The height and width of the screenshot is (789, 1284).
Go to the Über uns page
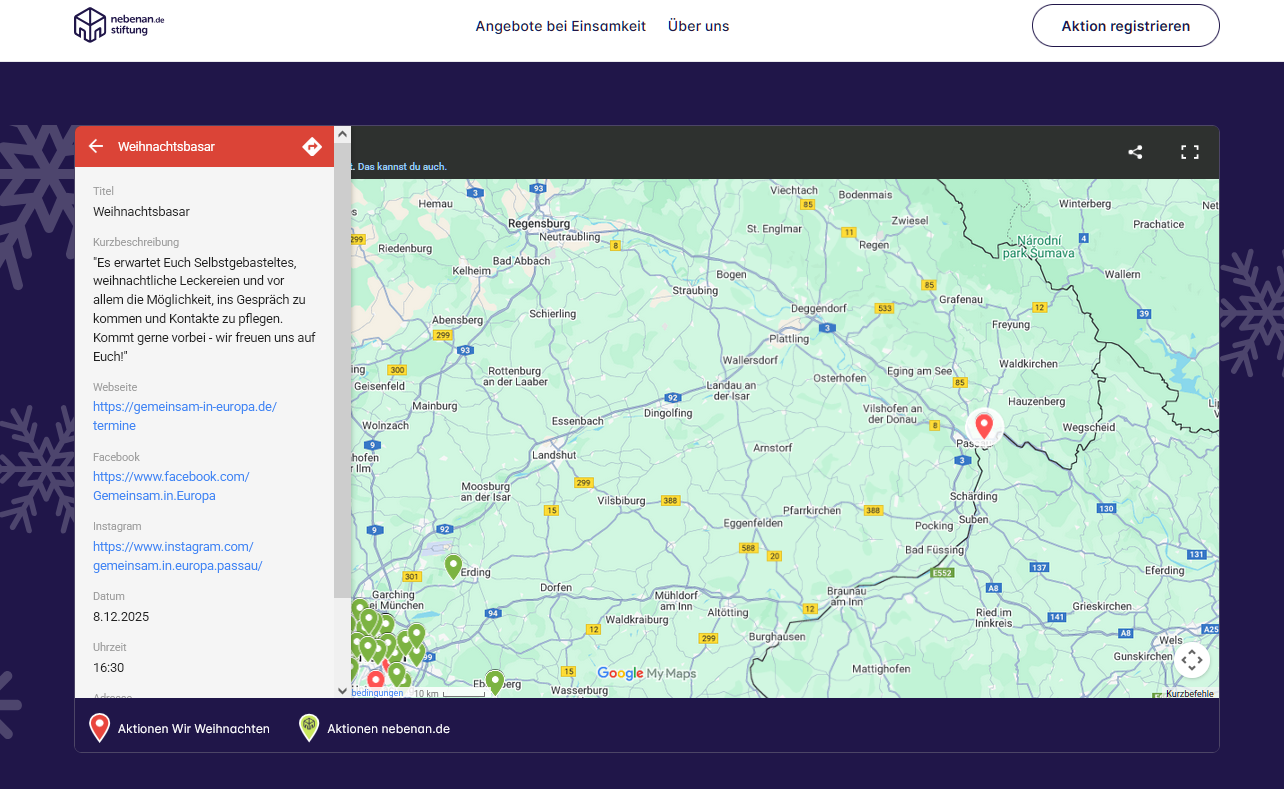698,26
